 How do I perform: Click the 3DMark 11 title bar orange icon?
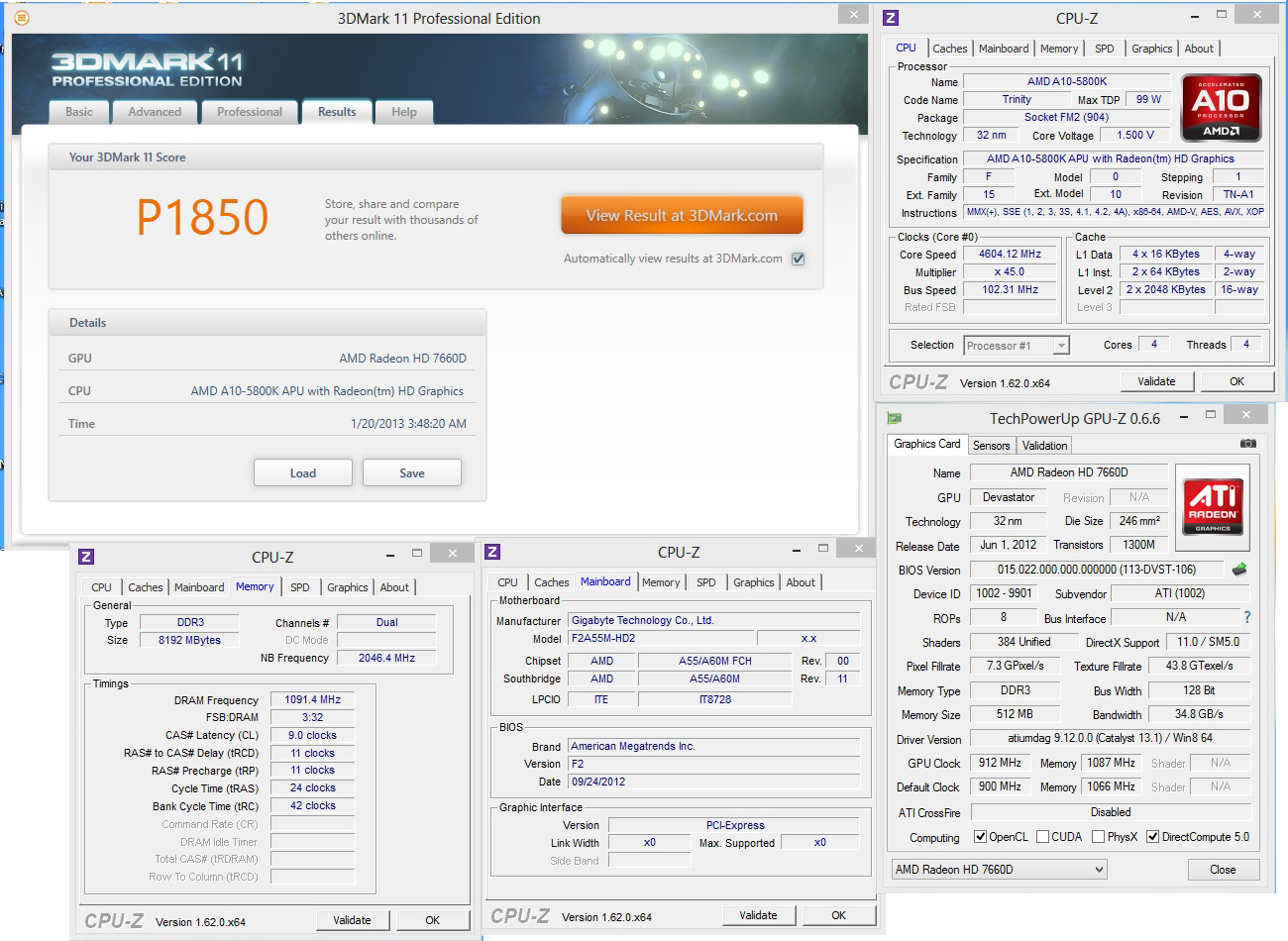[22, 18]
